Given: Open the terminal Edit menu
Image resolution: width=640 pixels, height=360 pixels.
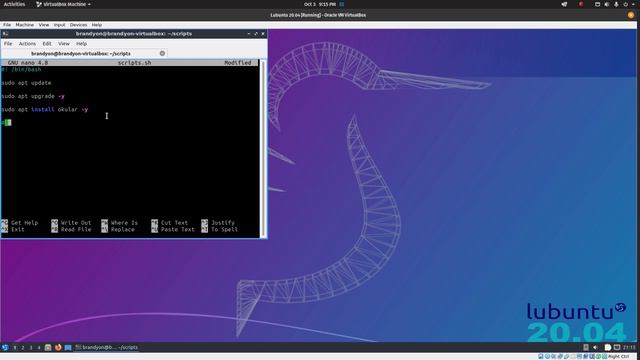Looking at the screenshot, I should coord(47,44).
